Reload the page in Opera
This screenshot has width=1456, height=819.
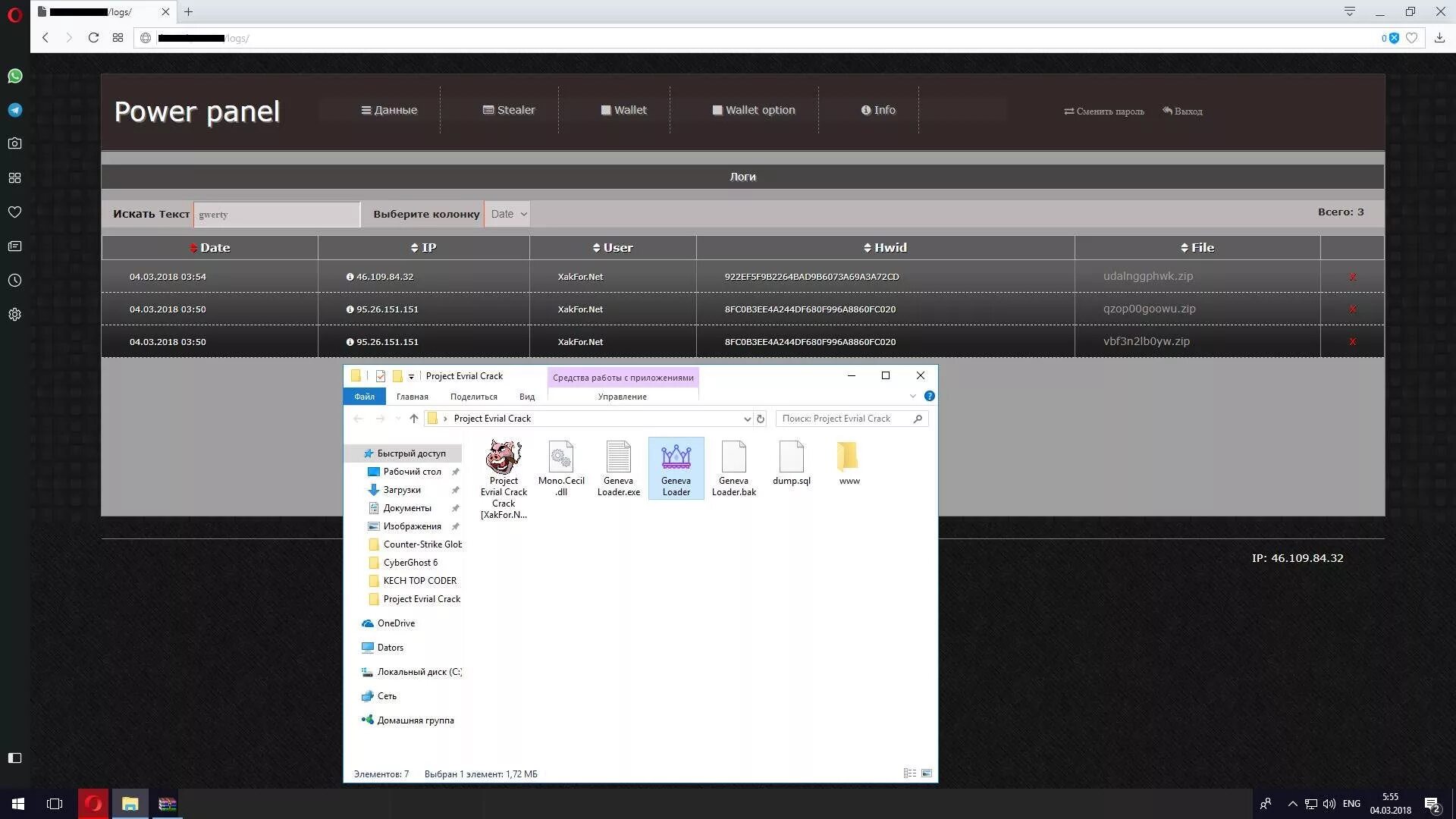click(93, 38)
